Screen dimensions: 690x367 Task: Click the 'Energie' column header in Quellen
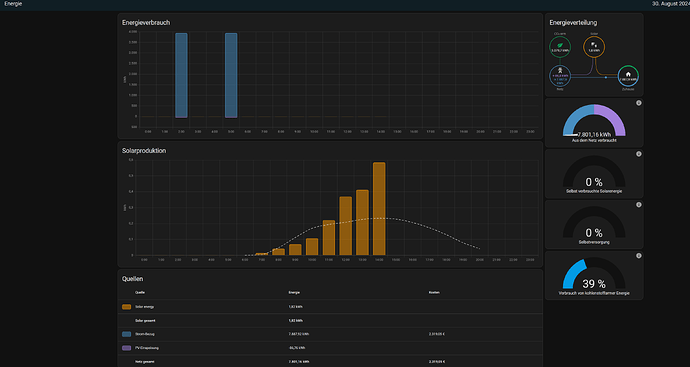(x=294, y=293)
